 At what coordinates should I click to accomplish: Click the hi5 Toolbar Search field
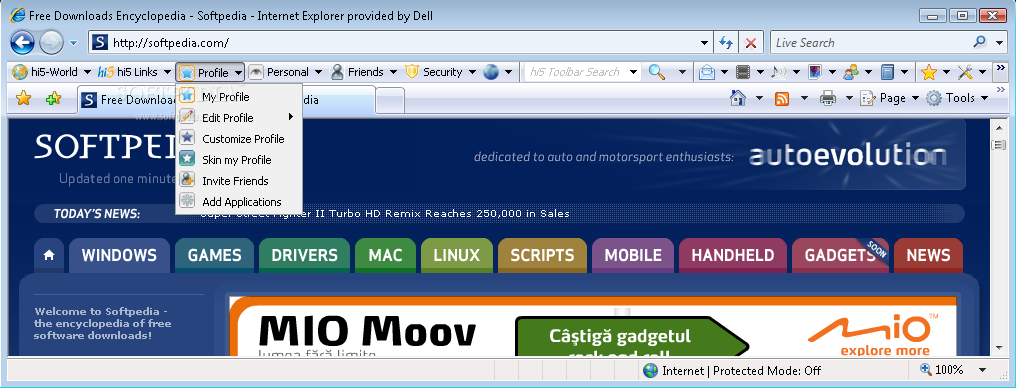pos(576,72)
